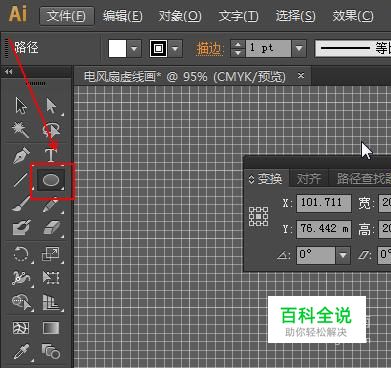
Task: Click the rotate angle field 0°
Action: pyautogui.click(x=315, y=256)
